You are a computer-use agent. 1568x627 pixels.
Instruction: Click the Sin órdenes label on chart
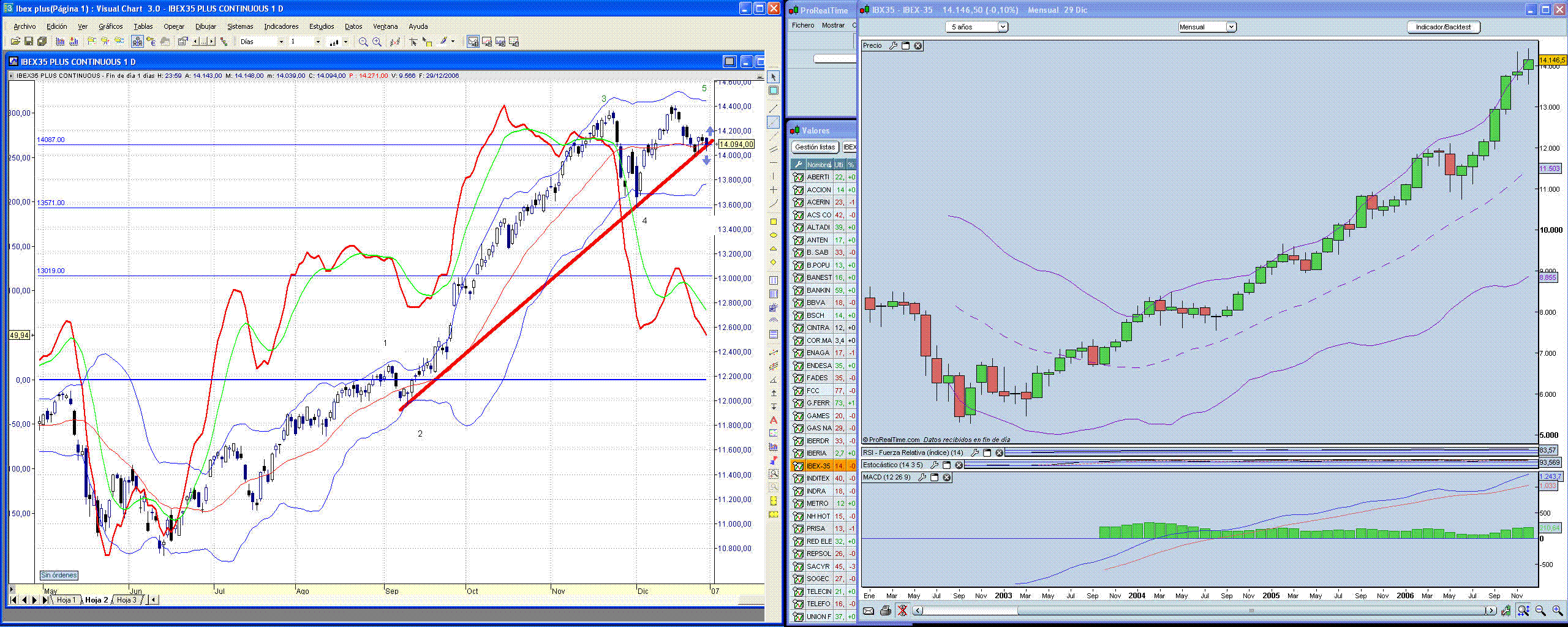point(59,575)
